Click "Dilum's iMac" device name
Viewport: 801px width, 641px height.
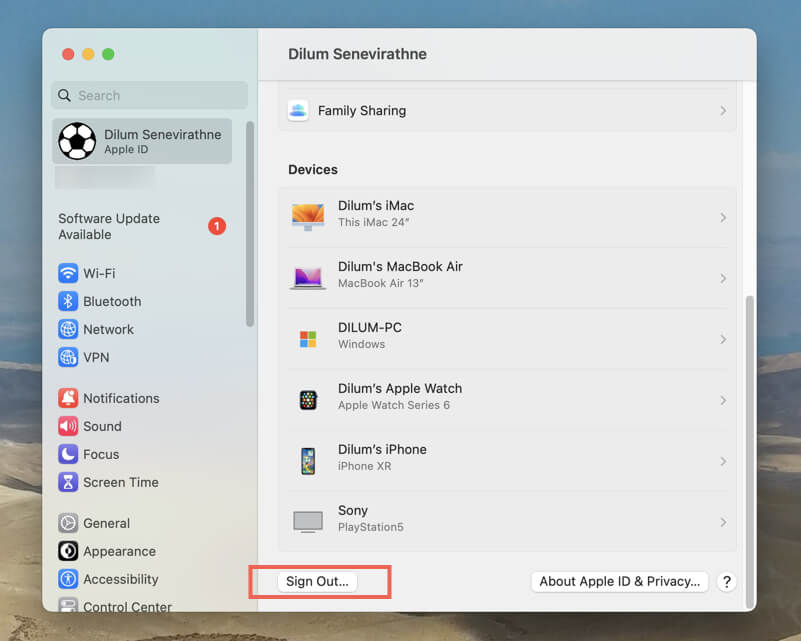[376, 205]
